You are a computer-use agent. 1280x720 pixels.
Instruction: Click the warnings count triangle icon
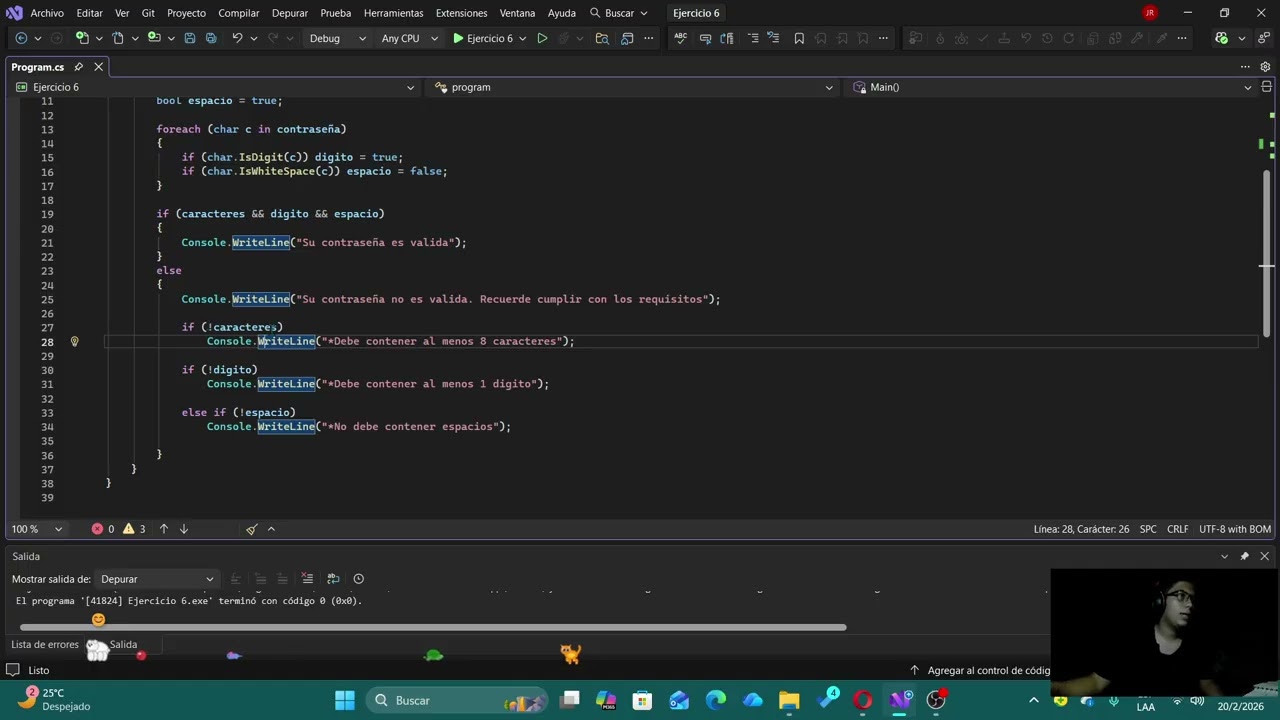click(x=128, y=529)
